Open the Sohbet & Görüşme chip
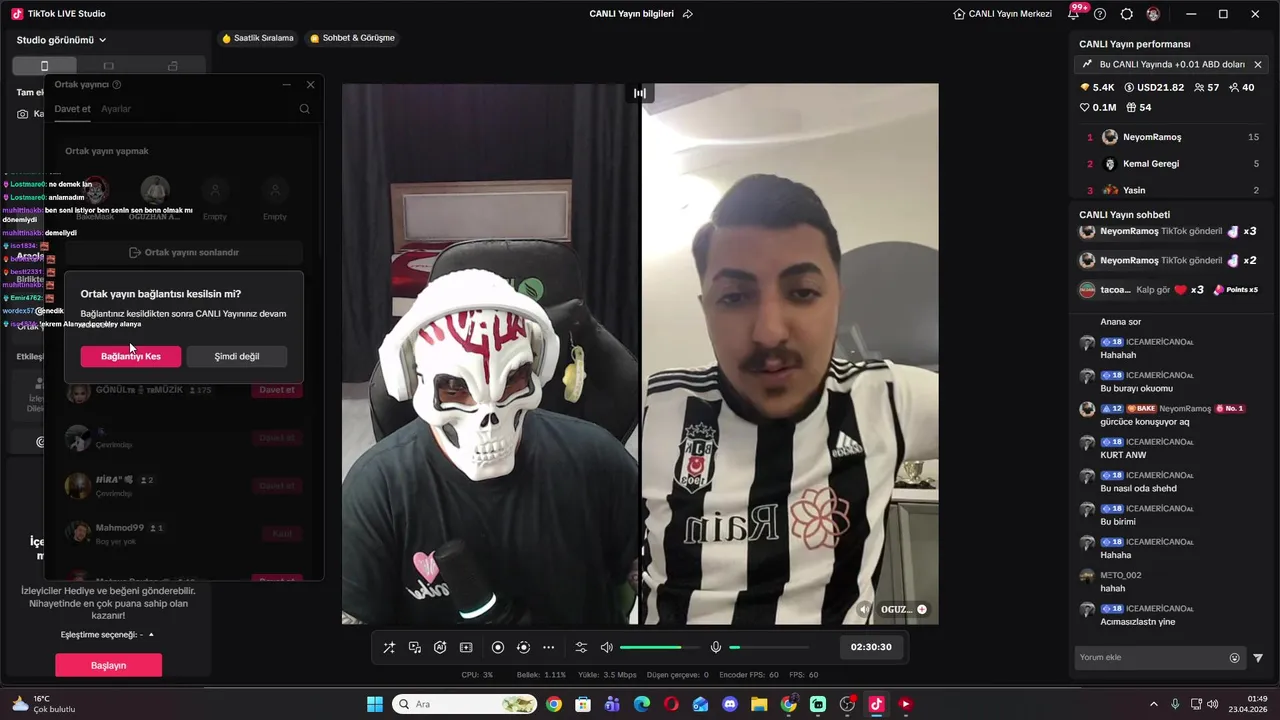1280x720 pixels. tap(352, 38)
